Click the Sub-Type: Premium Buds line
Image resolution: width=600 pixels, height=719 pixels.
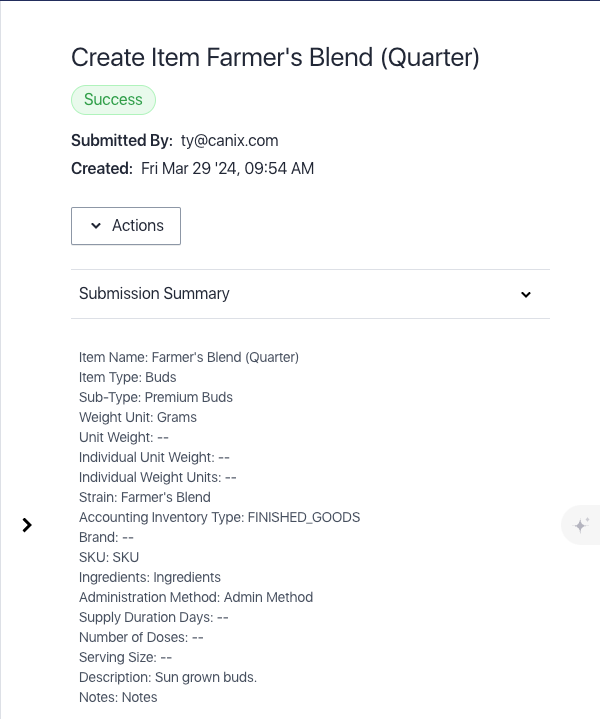[156, 397]
